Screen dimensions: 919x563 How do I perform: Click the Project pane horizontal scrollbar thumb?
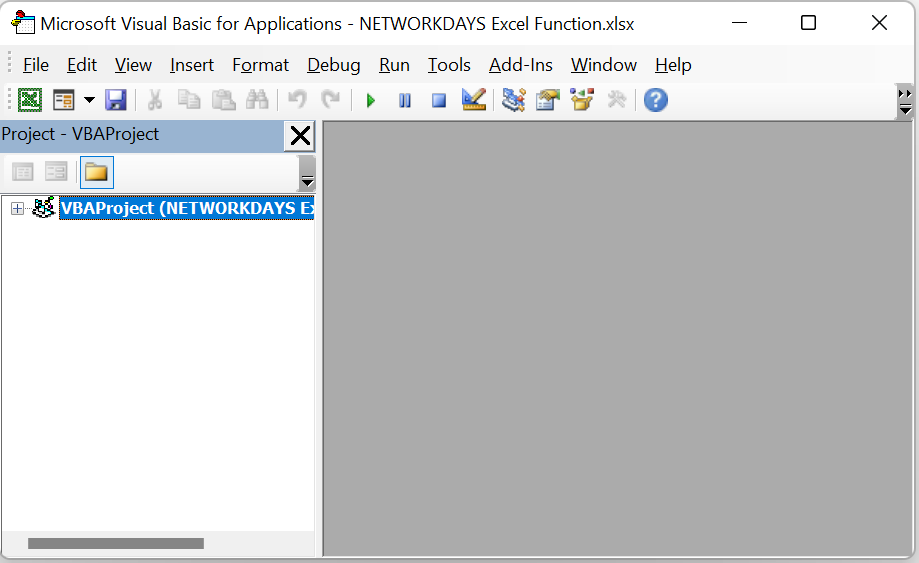click(x=116, y=544)
